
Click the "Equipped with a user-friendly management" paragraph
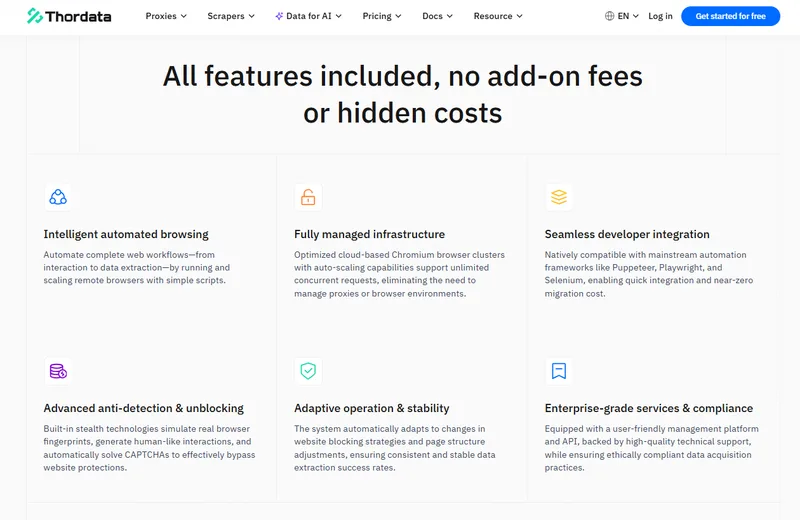click(652, 448)
